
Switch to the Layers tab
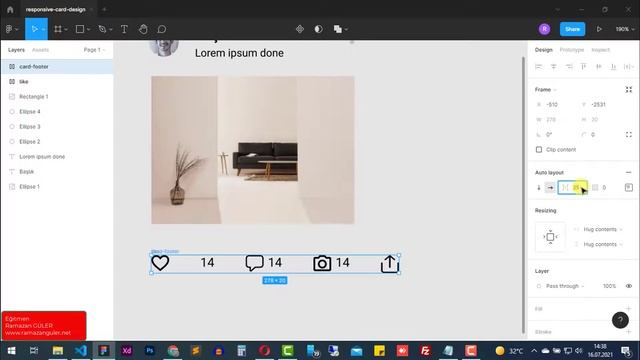point(16,50)
